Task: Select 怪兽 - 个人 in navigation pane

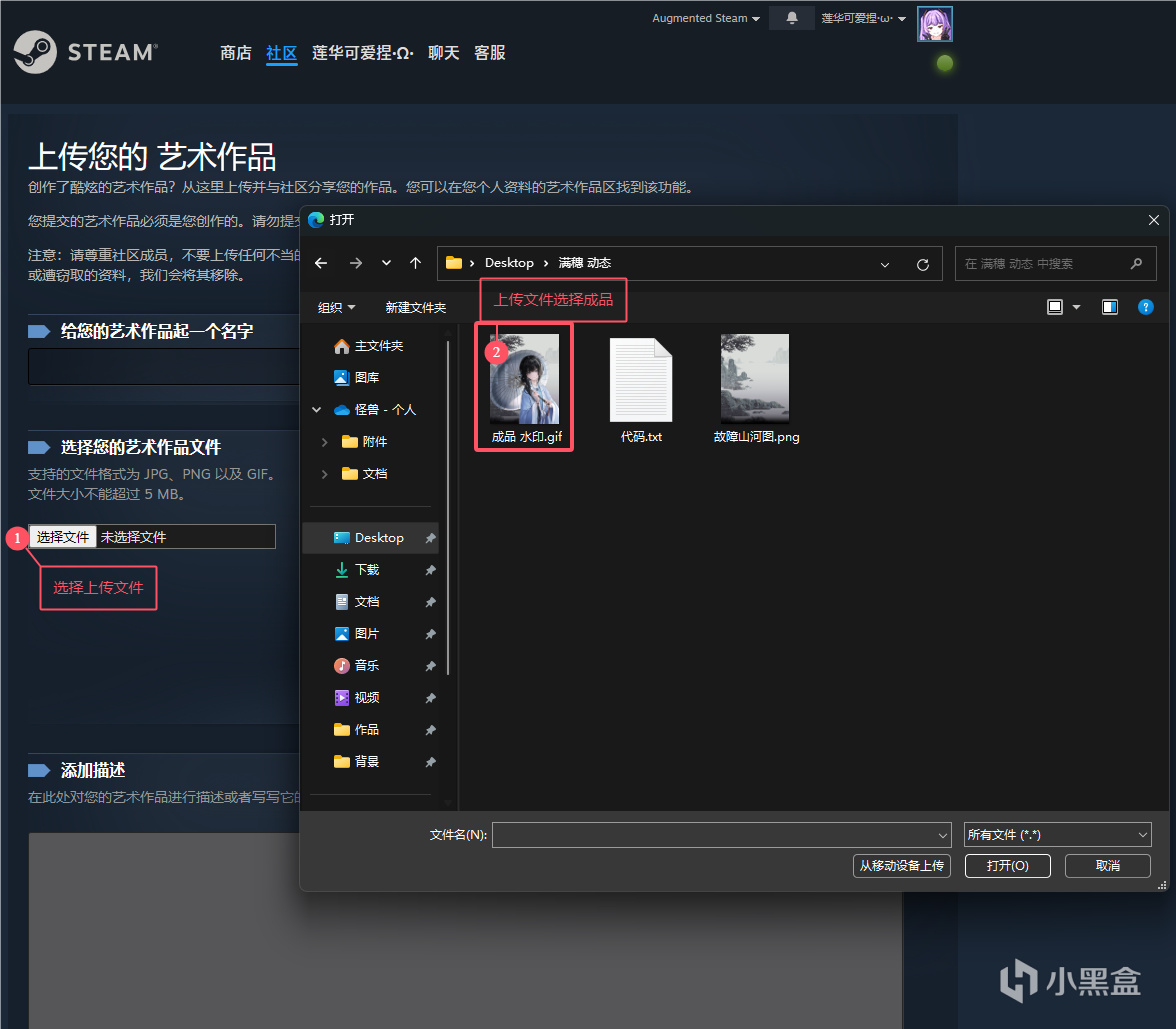Action: [375, 410]
